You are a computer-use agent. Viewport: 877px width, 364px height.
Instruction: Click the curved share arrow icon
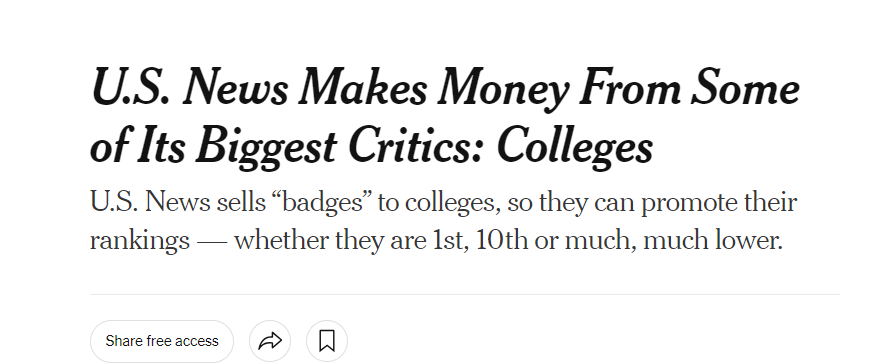(270, 341)
